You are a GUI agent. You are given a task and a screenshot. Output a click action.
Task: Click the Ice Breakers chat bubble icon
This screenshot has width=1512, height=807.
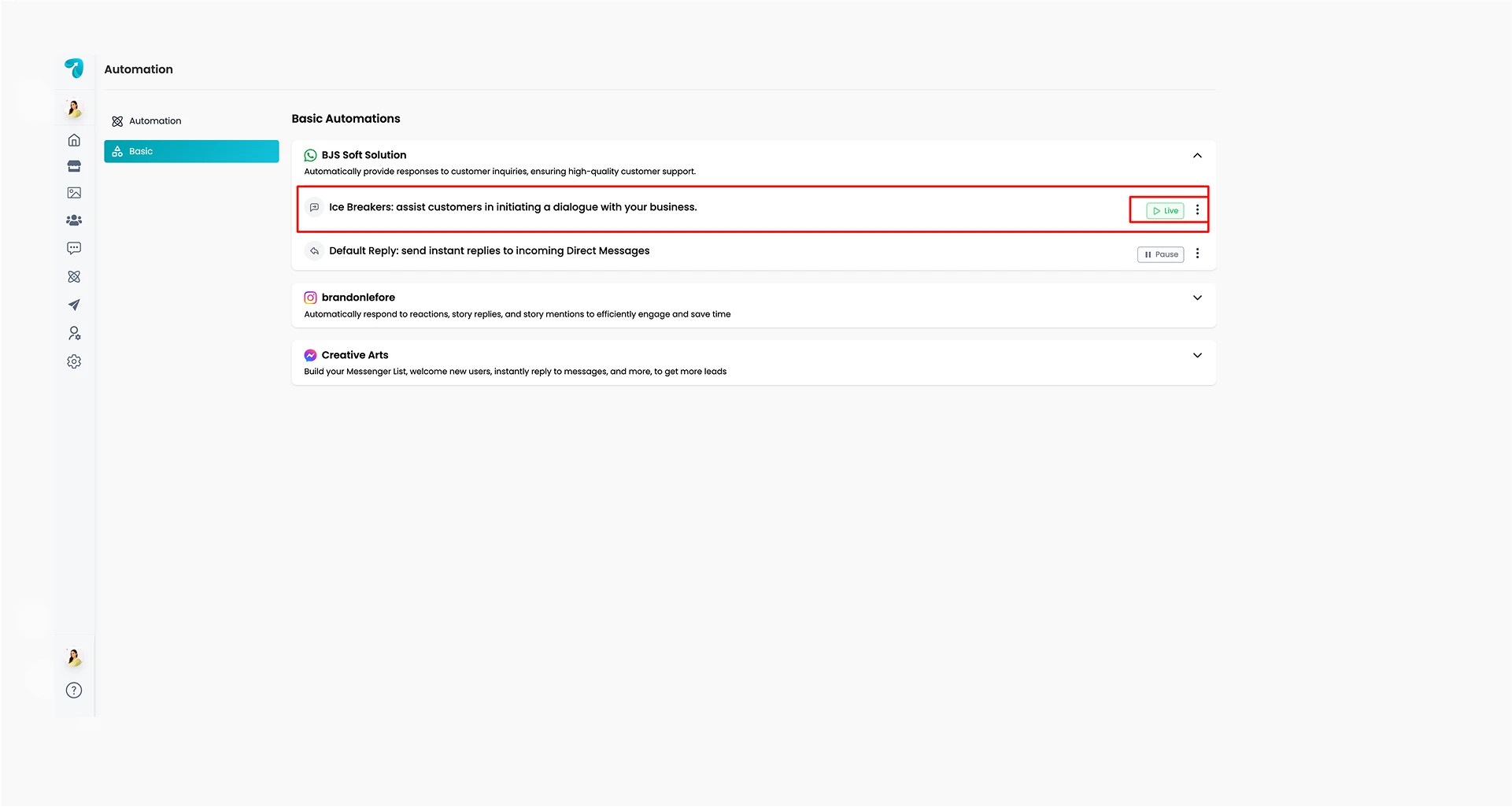[x=314, y=207]
